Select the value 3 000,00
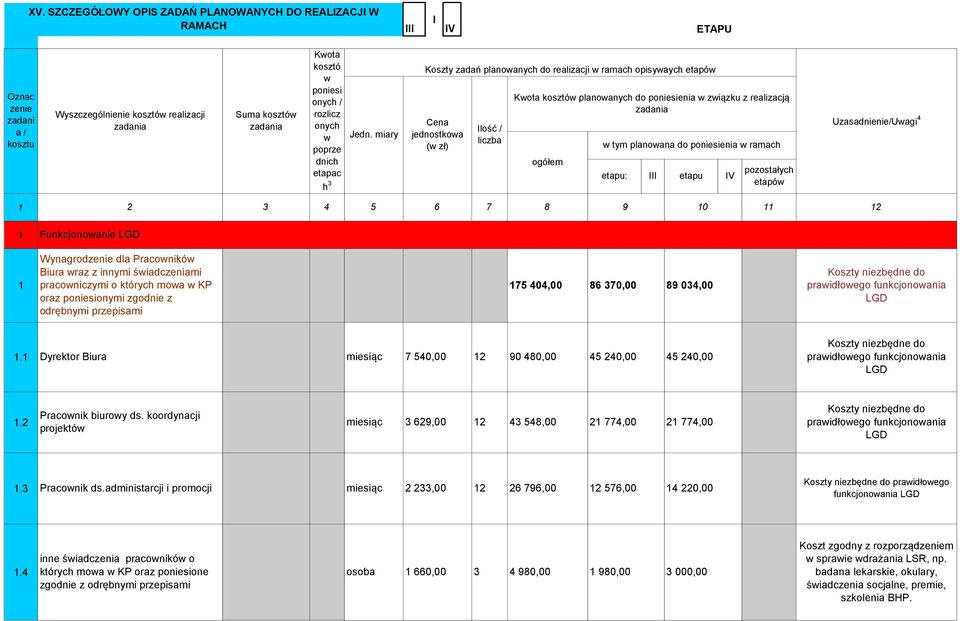Image resolution: width=960 pixels, height=621 pixels. (x=686, y=571)
